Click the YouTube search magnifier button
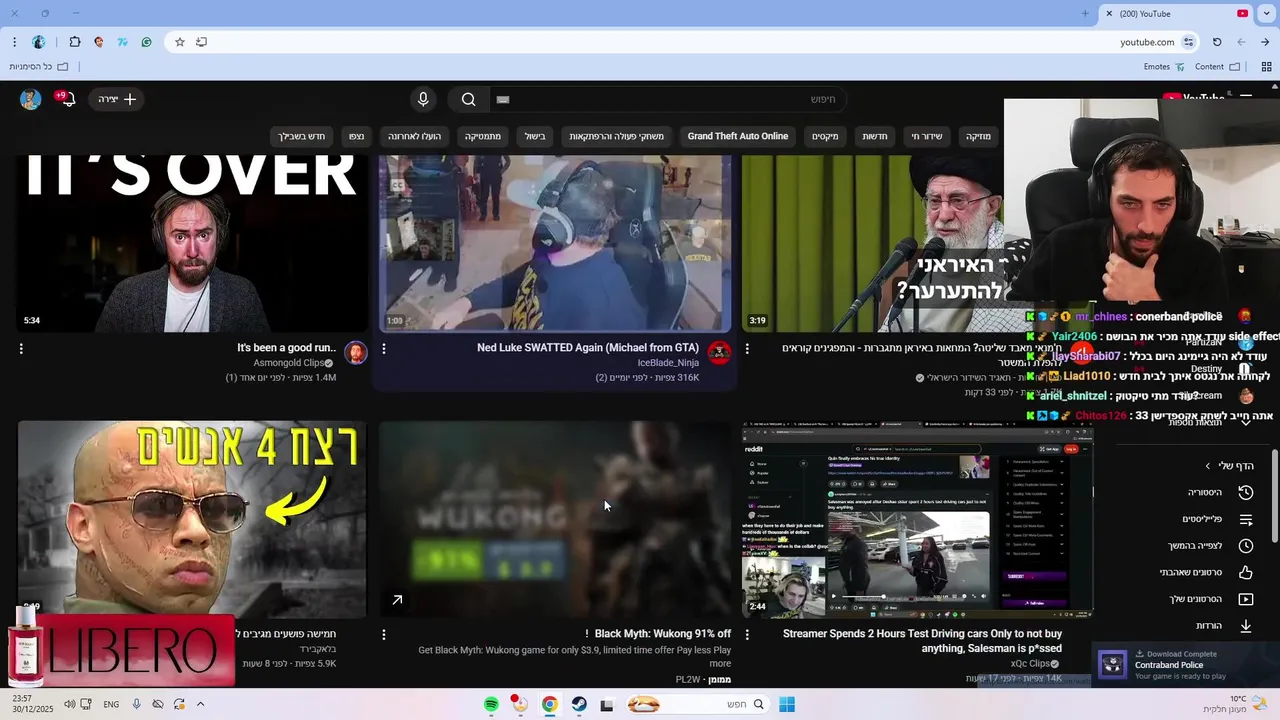This screenshot has width=1280, height=720. pyautogui.click(x=468, y=99)
